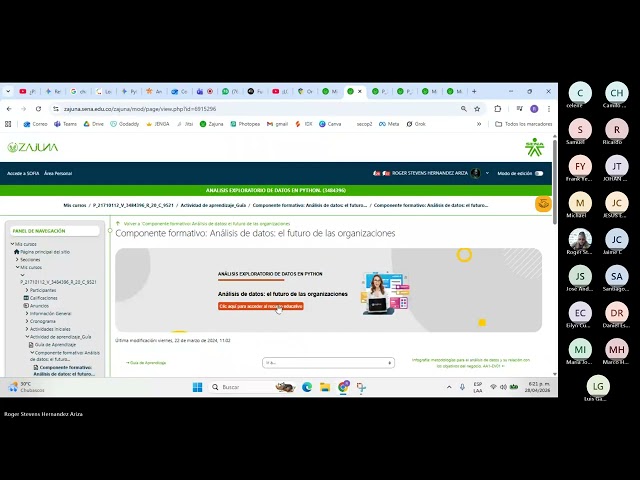The height and width of the screenshot is (480, 640).
Task: Open the Canva bookmark
Action: tap(330, 124)
